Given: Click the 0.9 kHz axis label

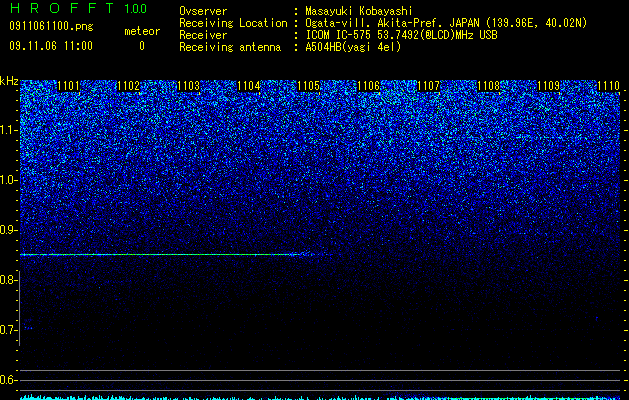Looking at the screenshot, I should [x=8, y=230].
